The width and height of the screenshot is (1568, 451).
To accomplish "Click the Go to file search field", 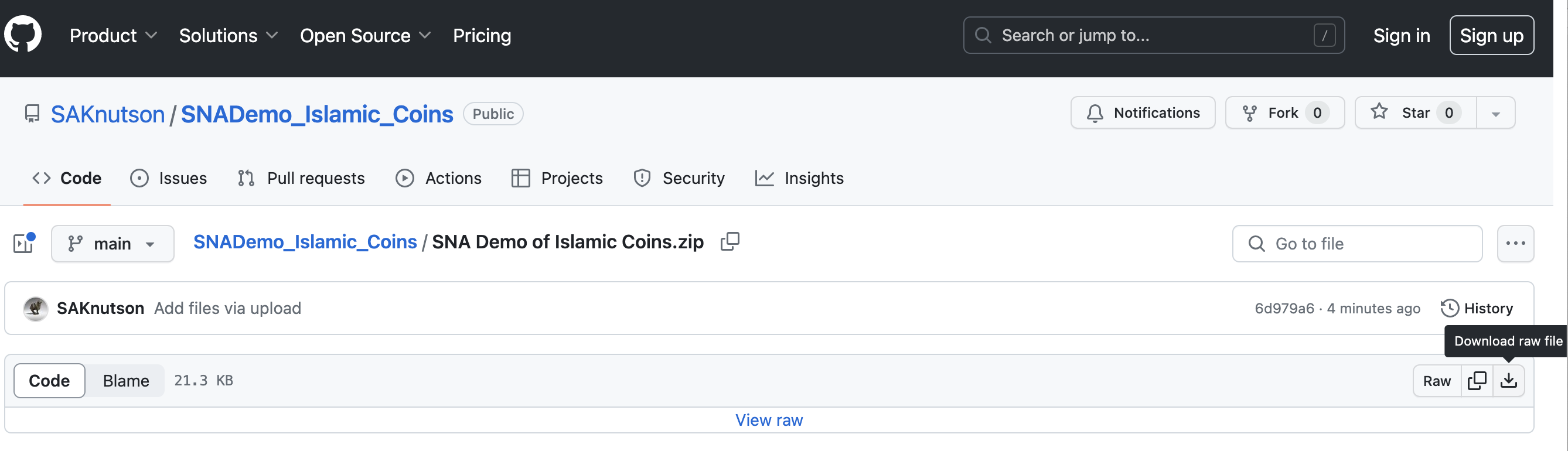I will 1357,244.
